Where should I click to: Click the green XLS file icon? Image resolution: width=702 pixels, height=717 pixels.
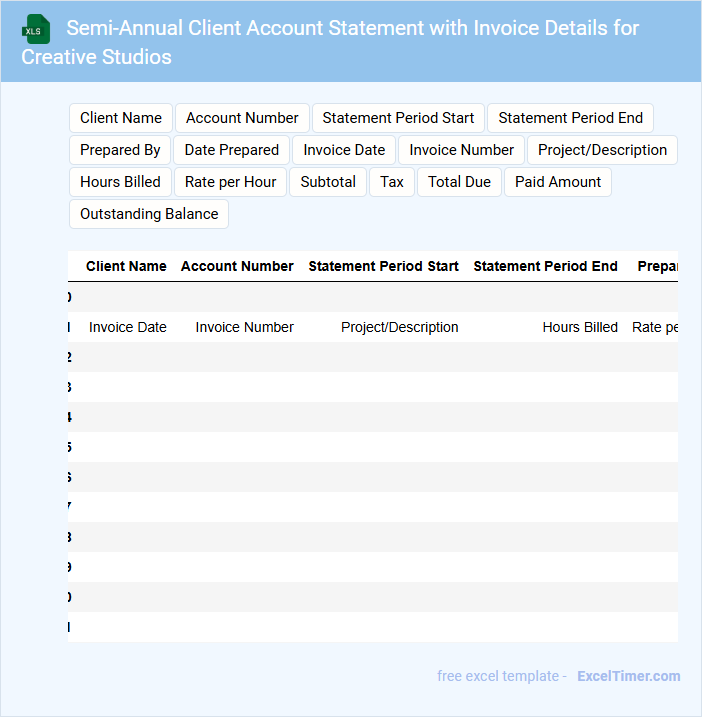(37, 29)
